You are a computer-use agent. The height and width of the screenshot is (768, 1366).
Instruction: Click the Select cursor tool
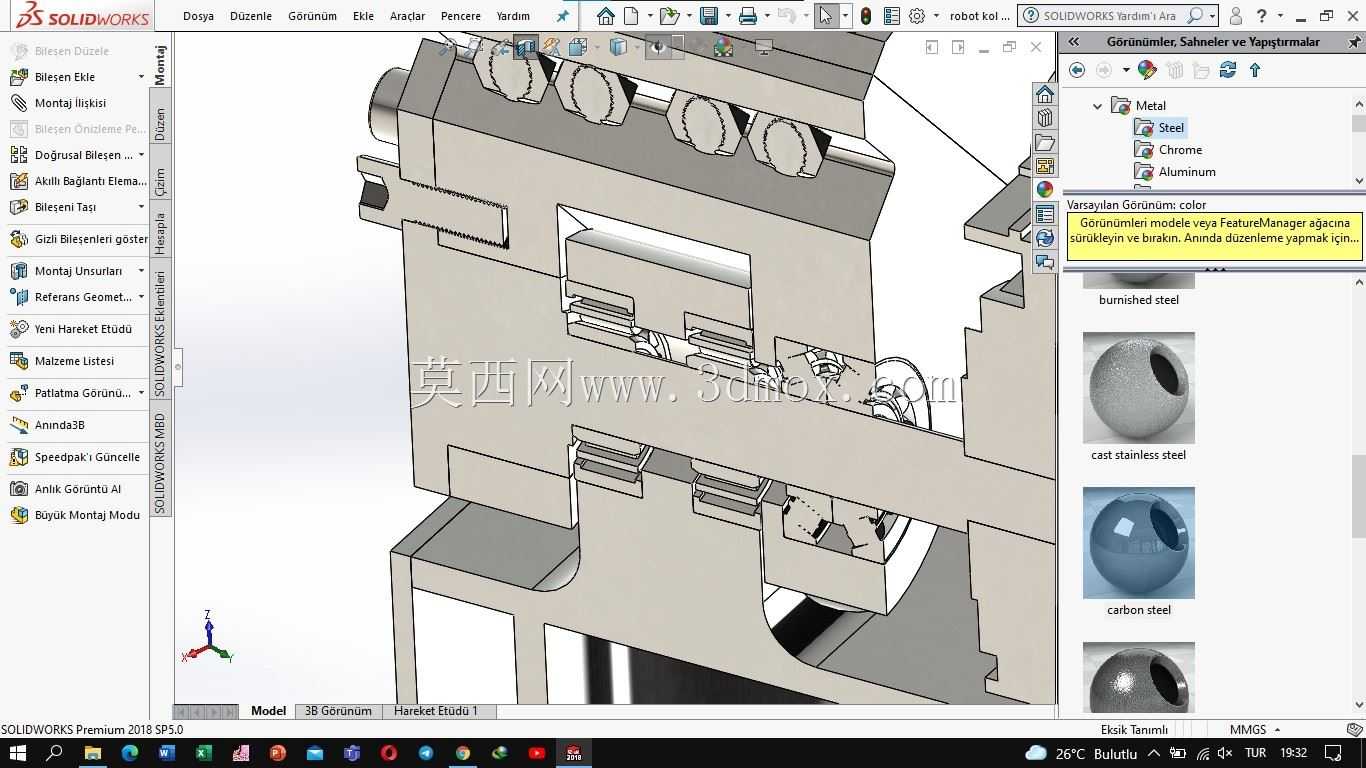[826, 16]
